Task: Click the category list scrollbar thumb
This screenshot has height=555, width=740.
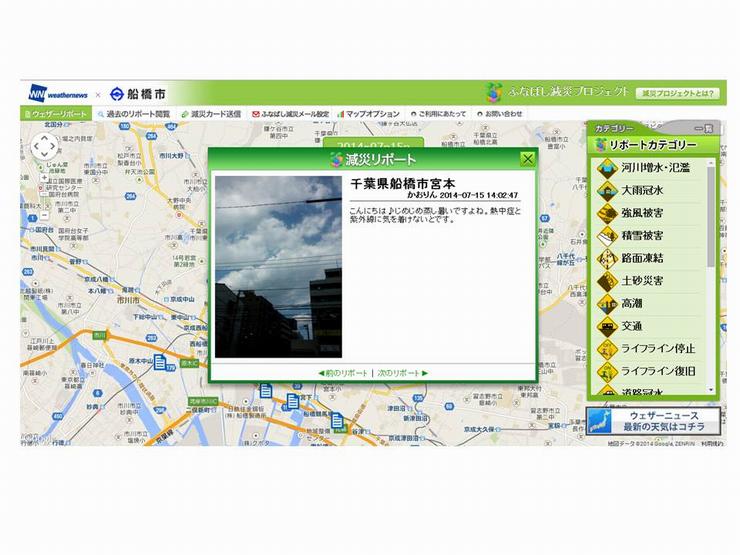Action: pyautogui.click(x=711, y=217)
